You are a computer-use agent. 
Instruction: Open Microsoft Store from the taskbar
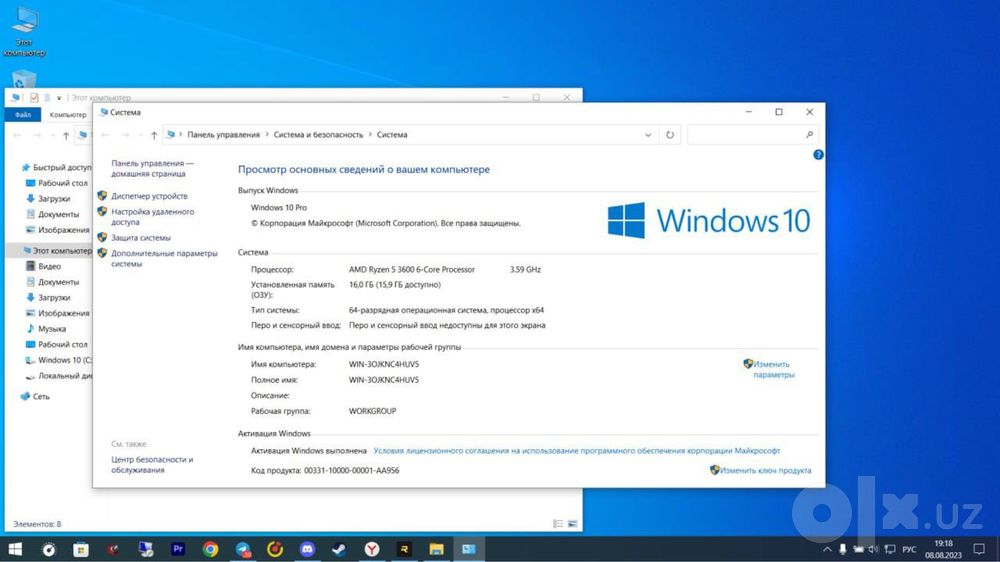coord(81,549)
